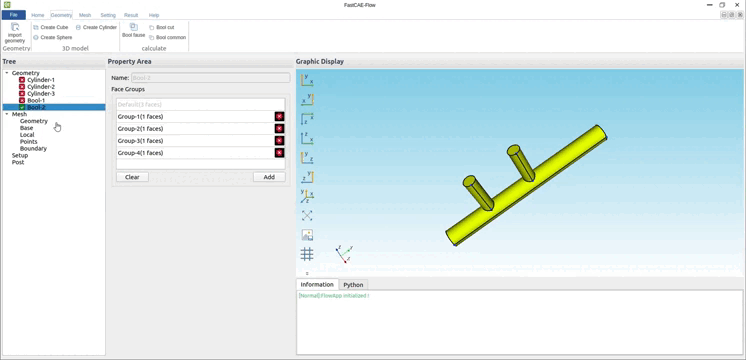This screenshot has height=360, width=746.
Task: Open Local under the Mesh node
Action: (27, 135)
